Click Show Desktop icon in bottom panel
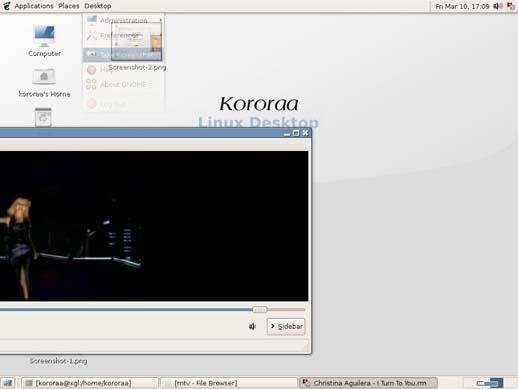Image resolution: width=518 pixels, height=389 pixels. [x=8, y=383]
